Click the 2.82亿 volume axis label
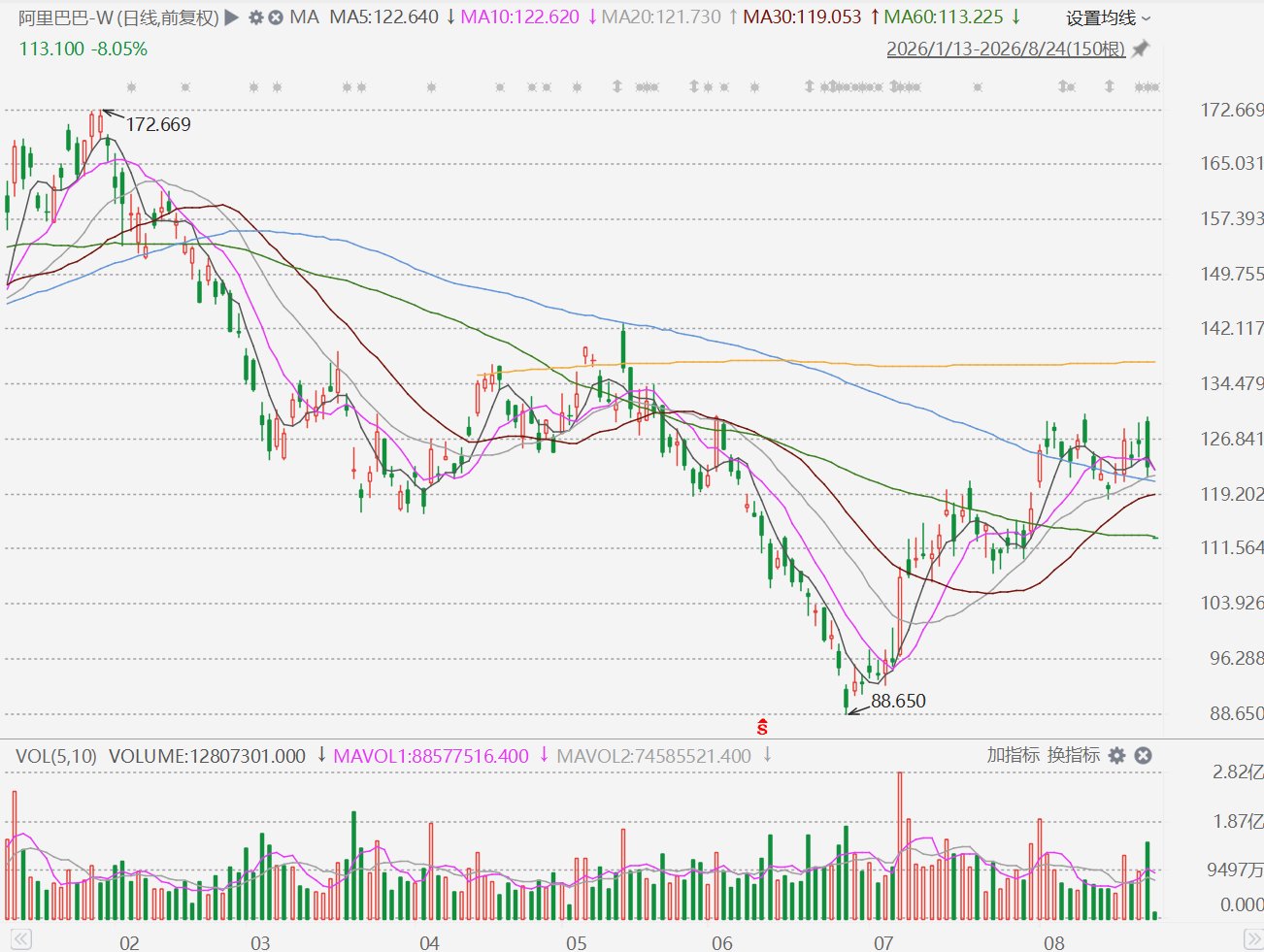The image size is (1264, 952). point(1238,772)
